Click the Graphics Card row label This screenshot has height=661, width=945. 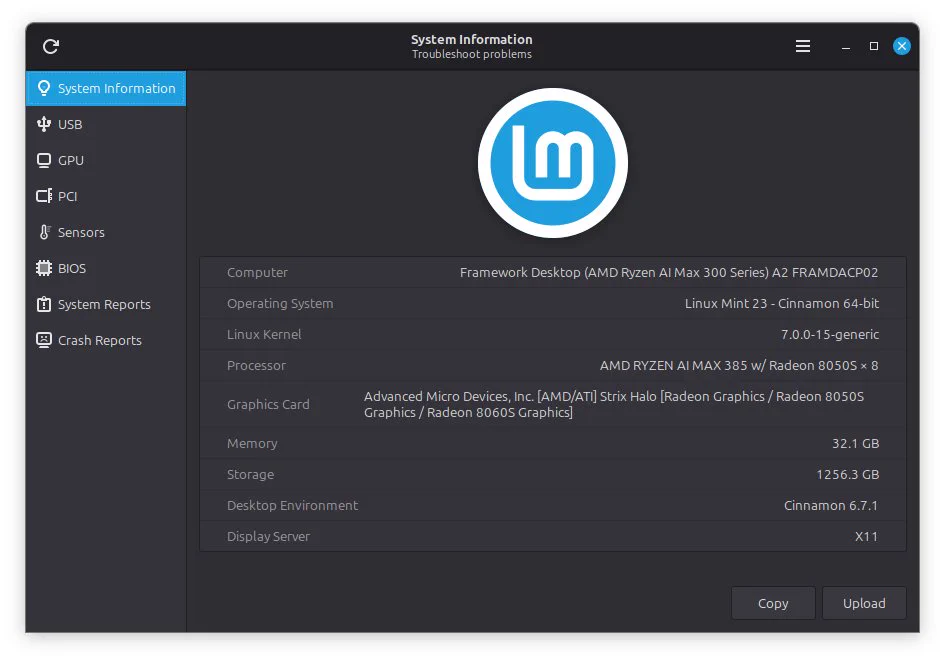tap(268, 404)
